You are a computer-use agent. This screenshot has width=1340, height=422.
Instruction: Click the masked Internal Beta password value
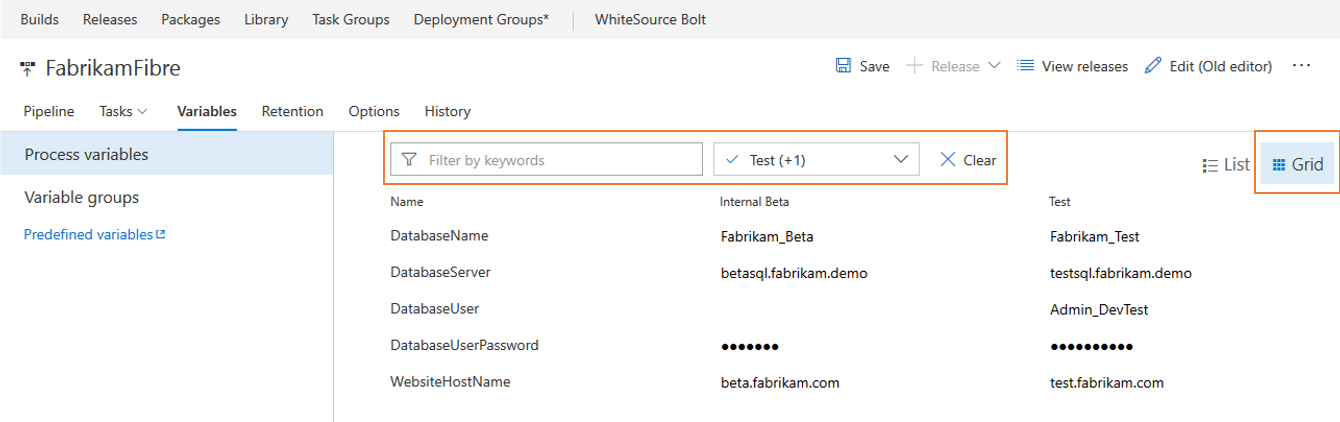coord(750,347)
